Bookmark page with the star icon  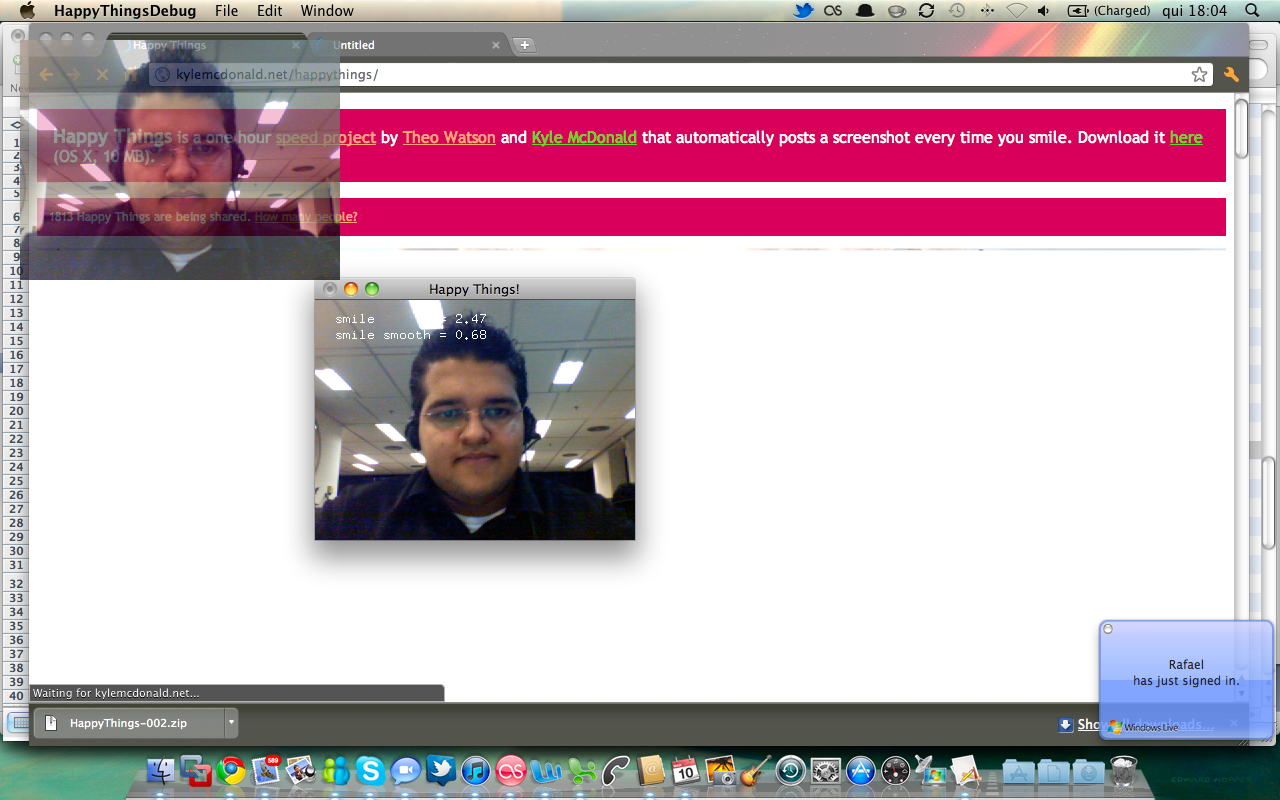[x=1199, y=74]
